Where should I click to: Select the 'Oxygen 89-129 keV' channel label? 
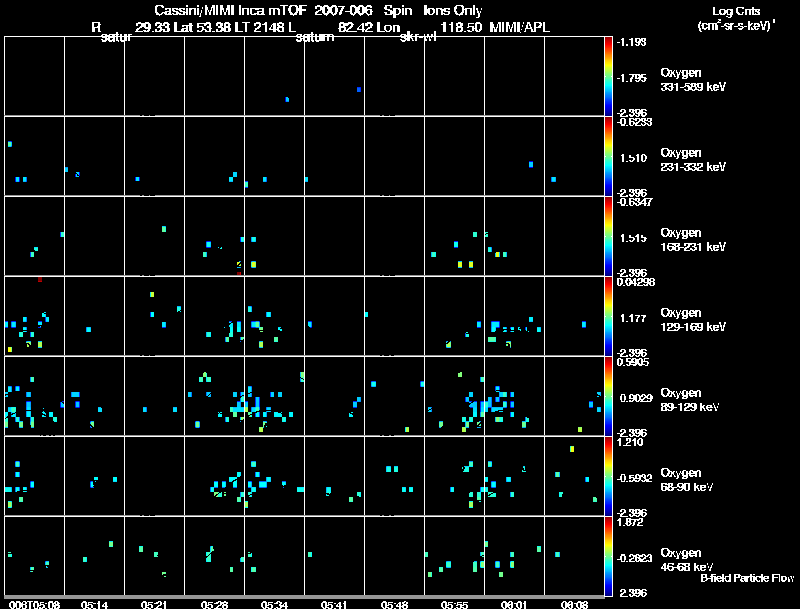(690, 400)
